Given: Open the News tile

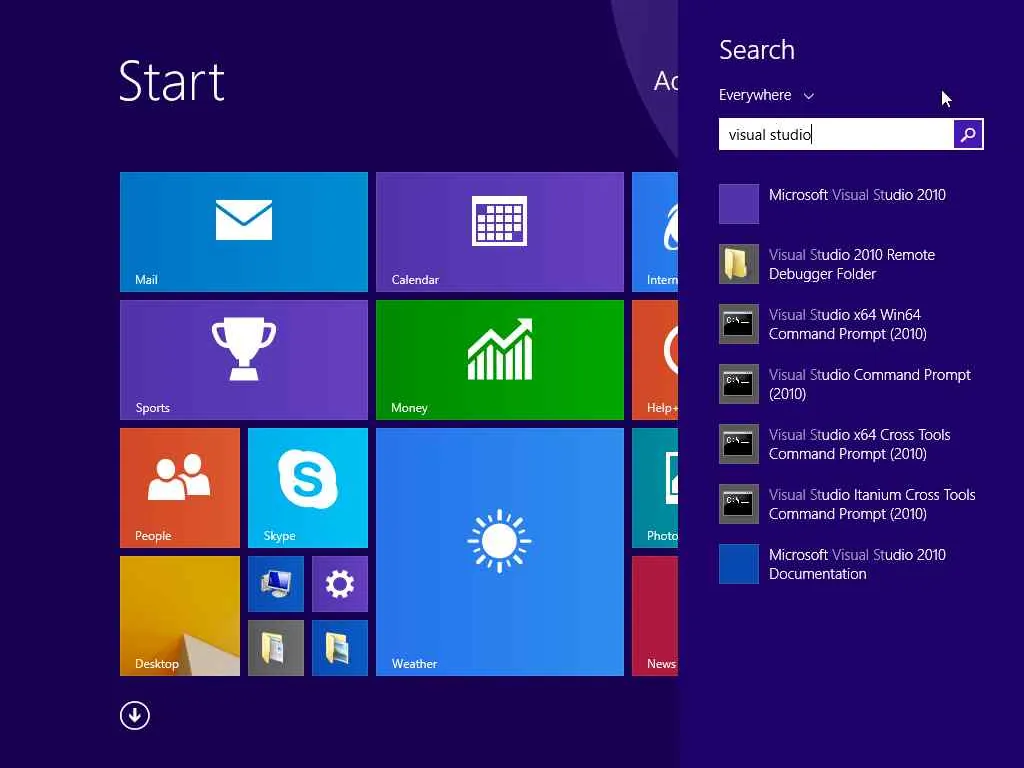Looking at the screenshot, I should pyautogui.click(x=655, y=616).
